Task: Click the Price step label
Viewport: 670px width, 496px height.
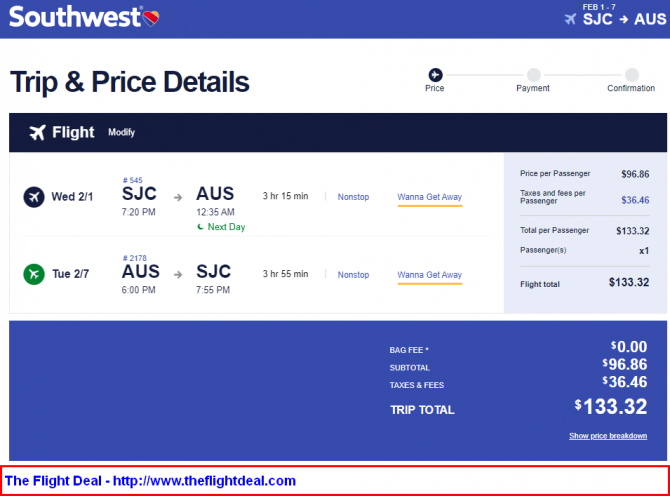Action: [x=435, y=88]
